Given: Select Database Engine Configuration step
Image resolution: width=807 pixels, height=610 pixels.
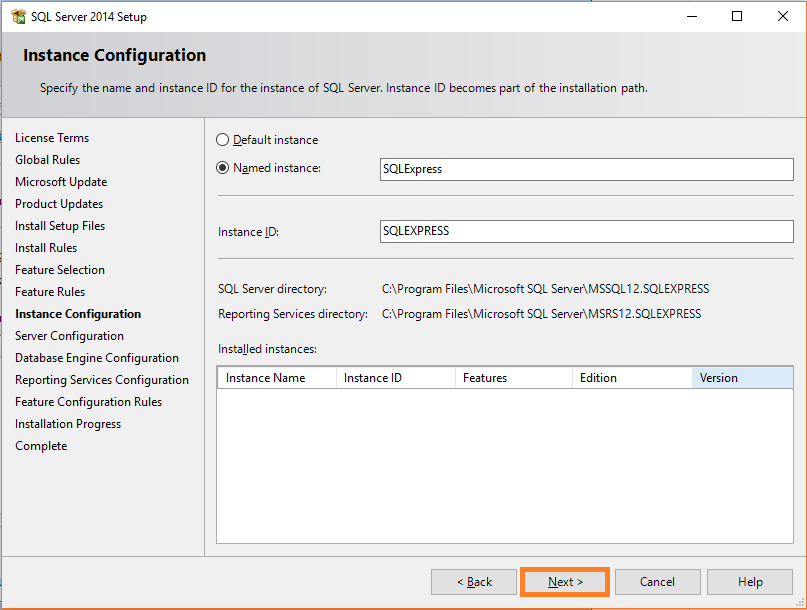Looking at the screenshot, I should coord(97,358).
